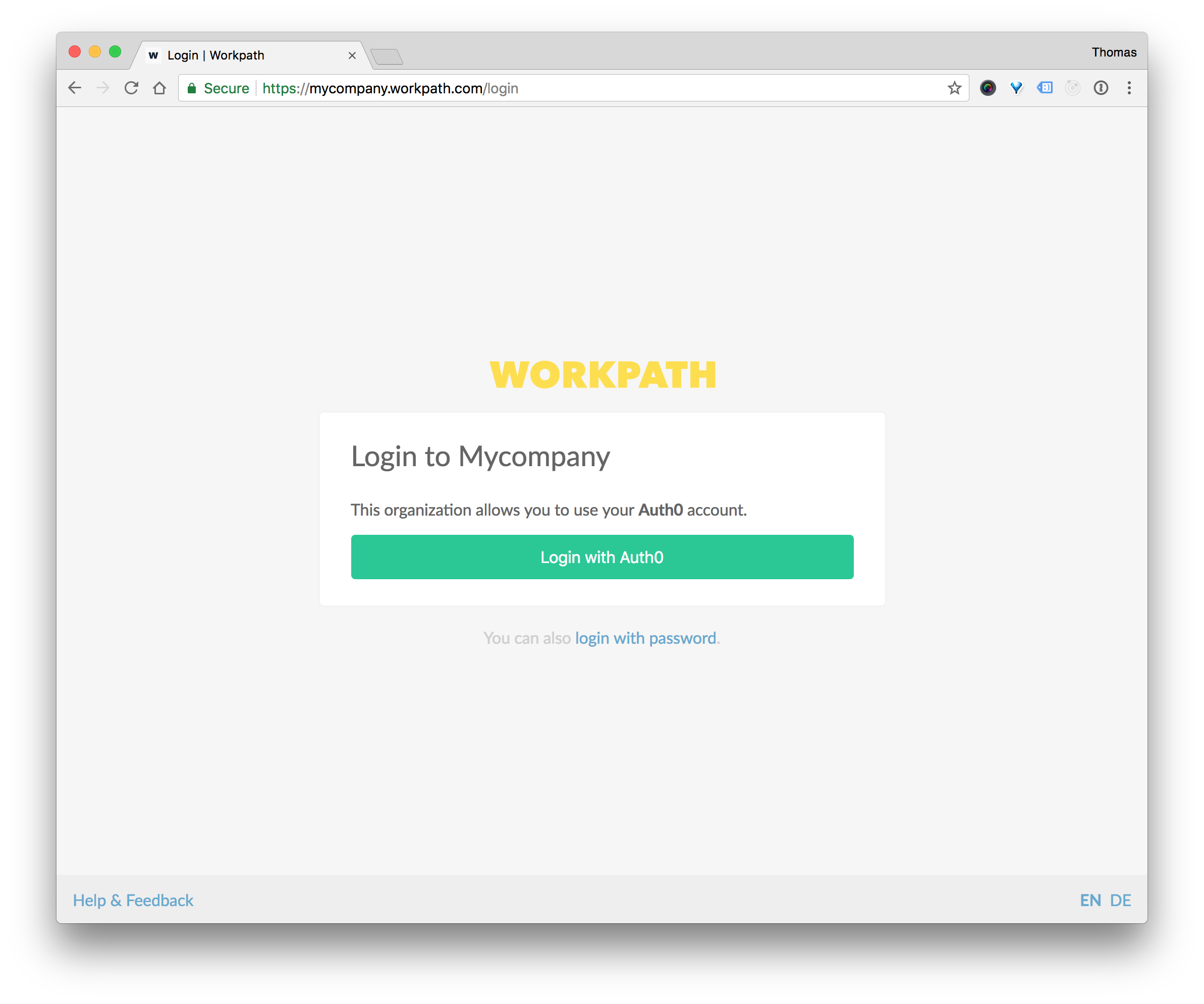The width and height of the screenshot is (1204, 1004).
Task: Open the Chrome three-dot menu
Action: (x=1129, y=88)
